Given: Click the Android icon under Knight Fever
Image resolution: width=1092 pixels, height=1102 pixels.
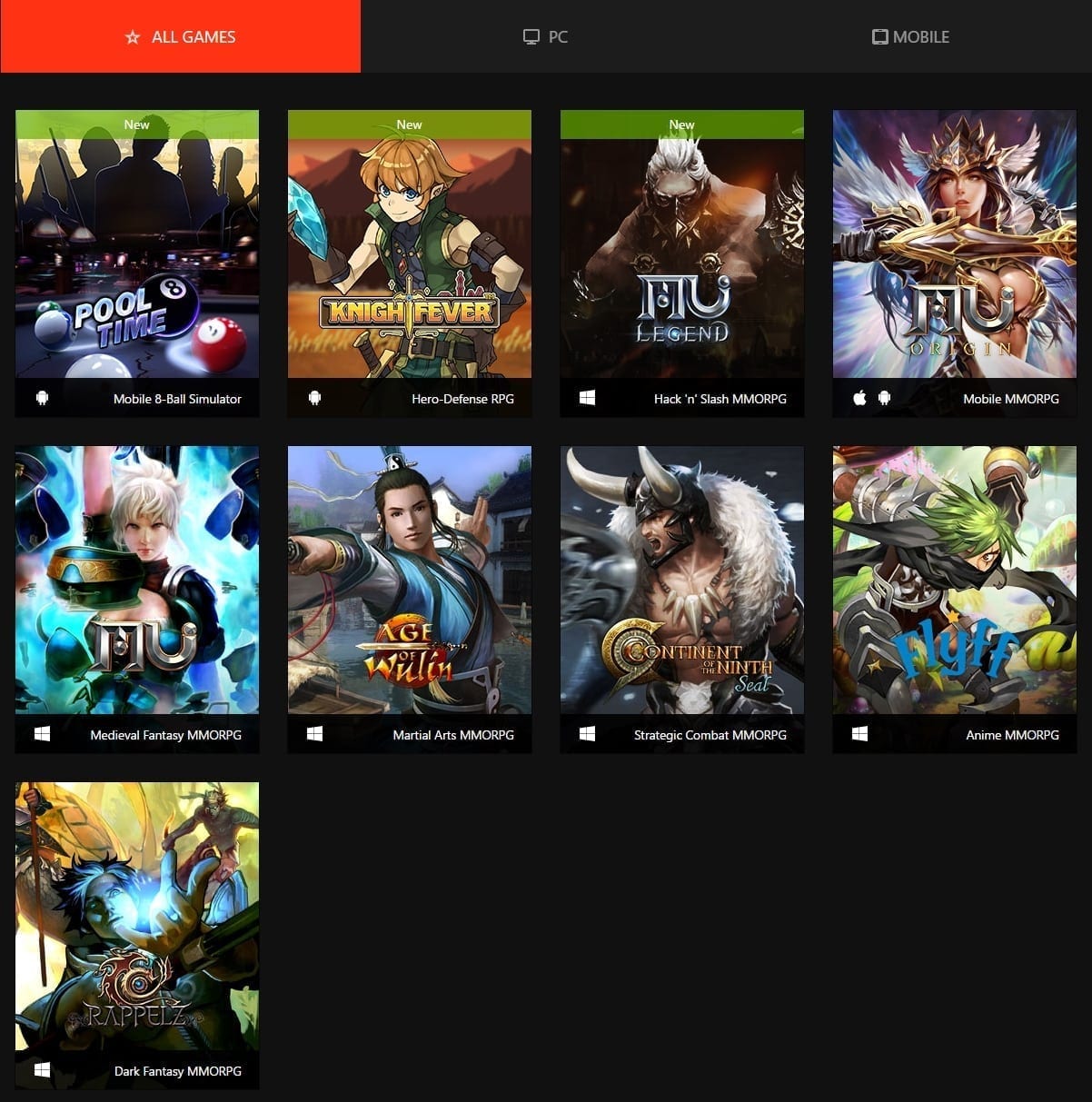Looking at the screenshot, I should point(314,397).
